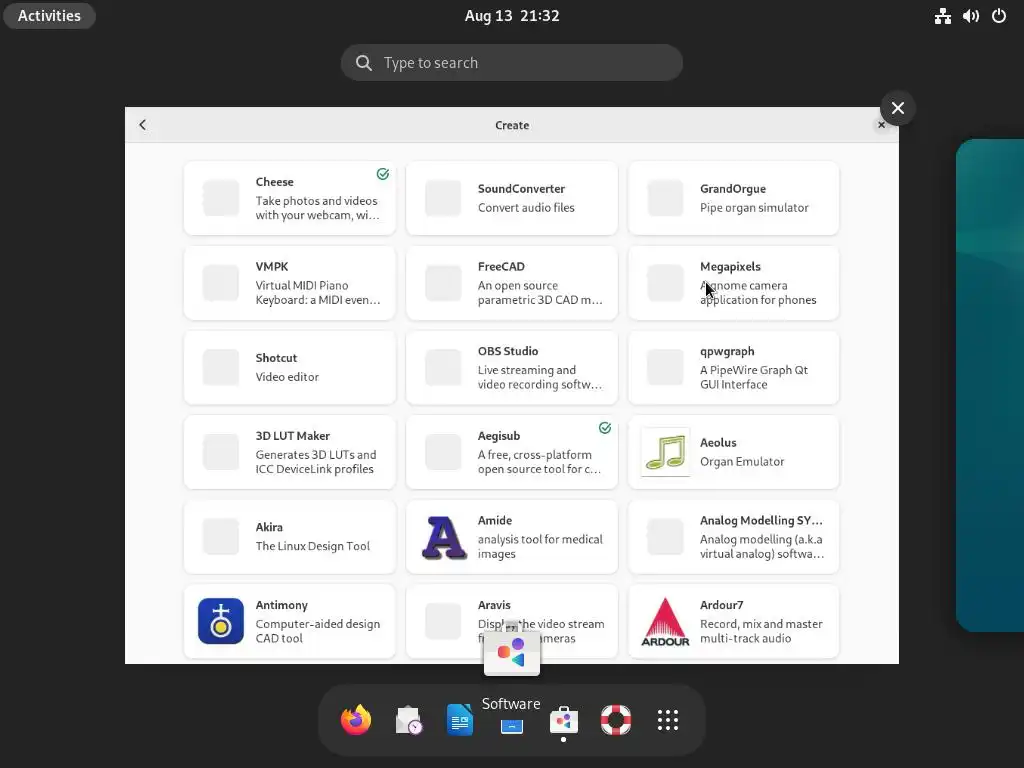Open Analog Modelling SYnthesizer card
The height and width of the screenshot is (768, 1024).
(x=733, y=537)
